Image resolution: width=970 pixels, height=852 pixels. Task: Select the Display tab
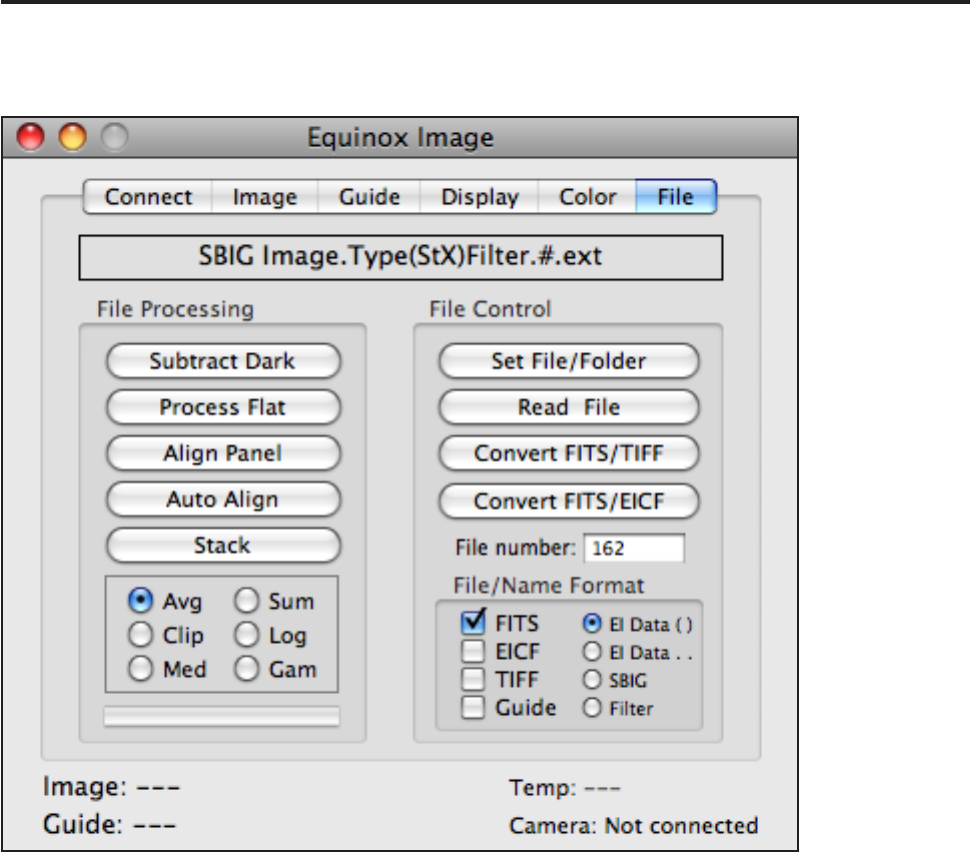[x=479, y=197]
